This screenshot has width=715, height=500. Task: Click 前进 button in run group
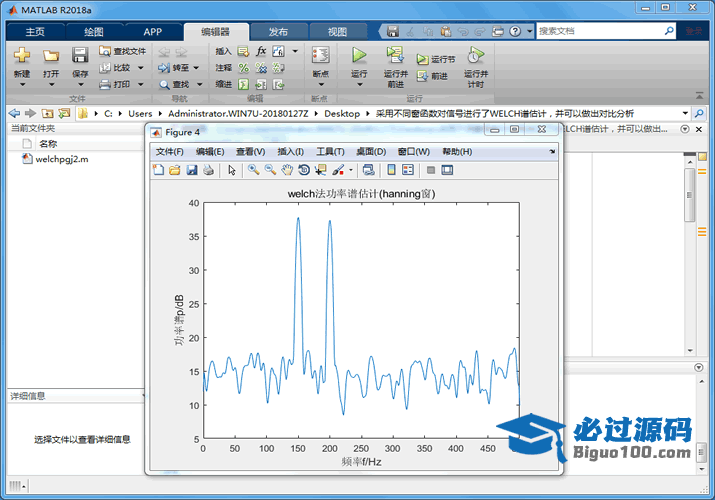[432, 76]
